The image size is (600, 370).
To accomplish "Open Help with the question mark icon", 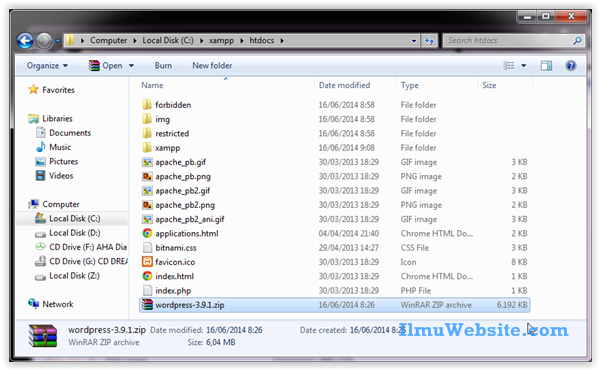I will point(571,65).
